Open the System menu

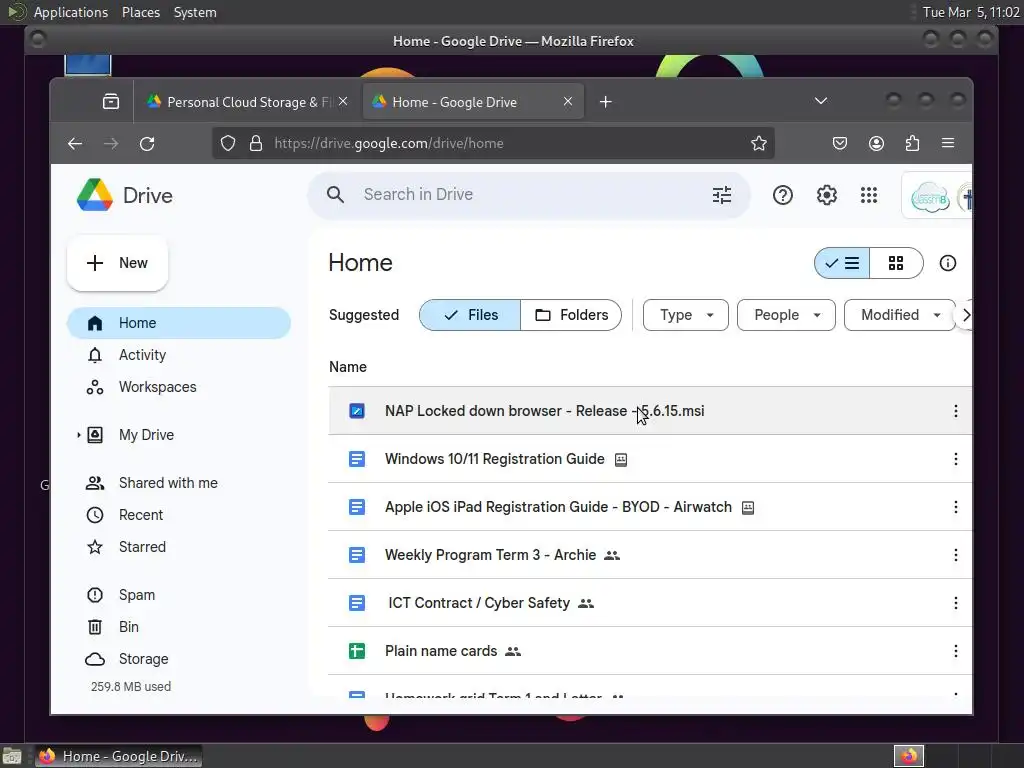pyautogui.click(x=195, y=12)
